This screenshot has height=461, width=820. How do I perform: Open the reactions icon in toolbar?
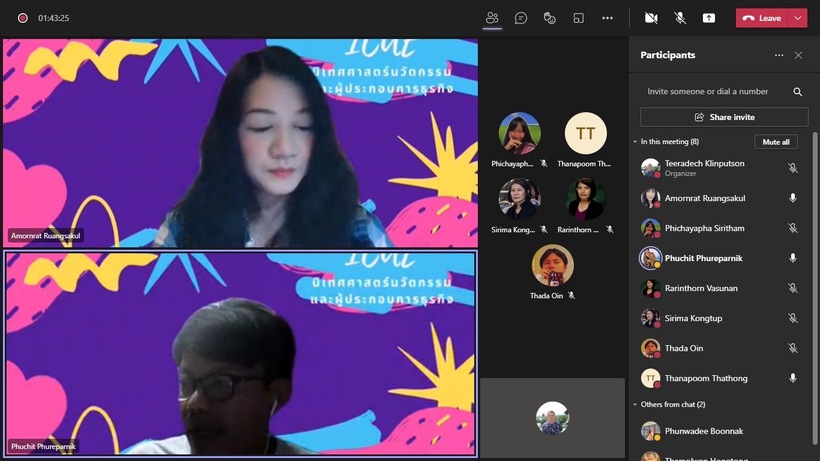549,18
